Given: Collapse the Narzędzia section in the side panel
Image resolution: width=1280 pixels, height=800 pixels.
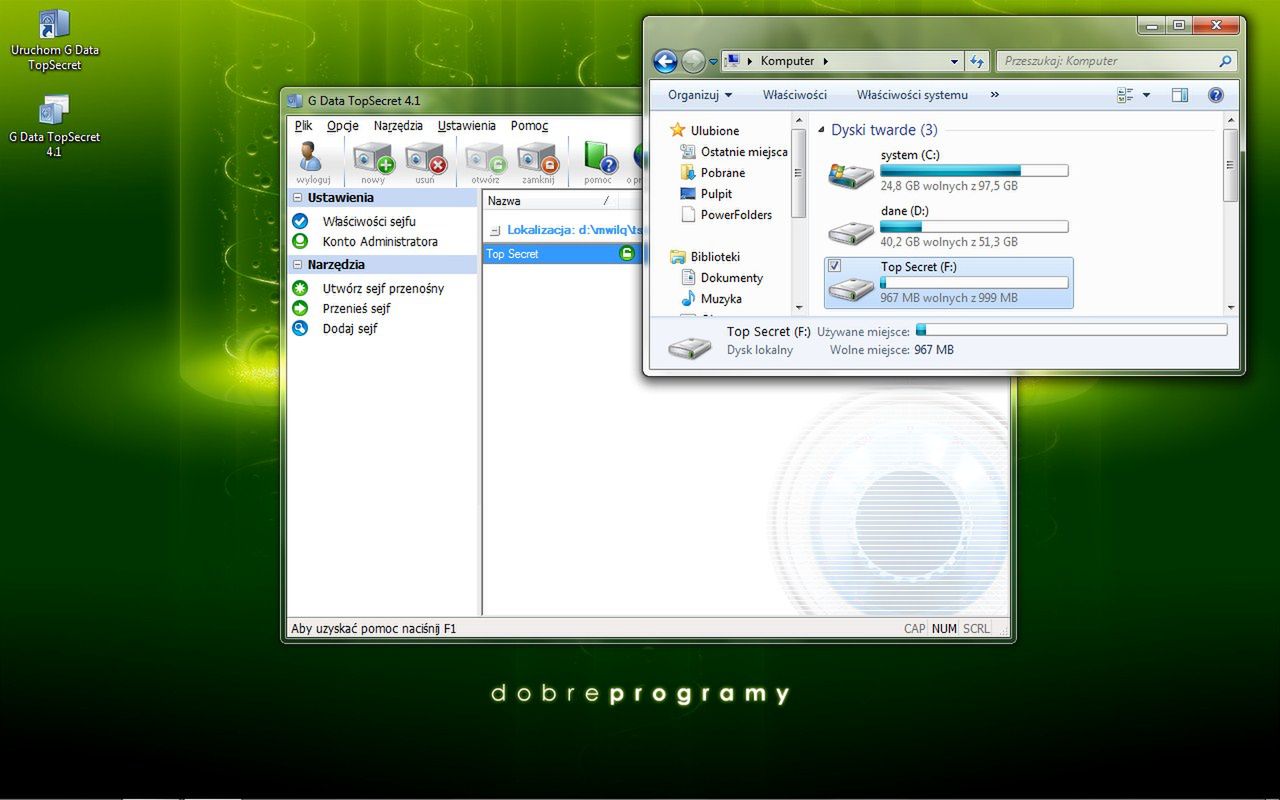Looking at the screenshot, I should (298, 265).
